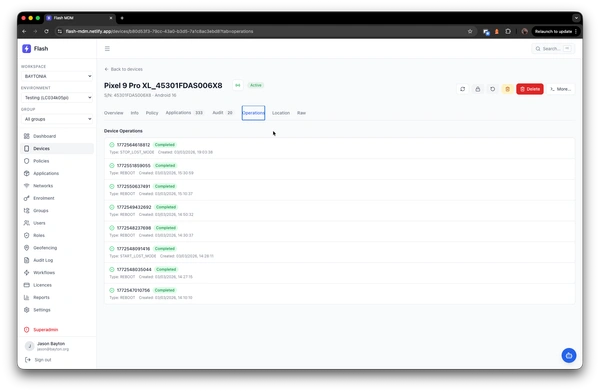This screenshot has width=600, height=392.
Task: Open the Applications cube icon in the sidebar
Action: click(26, 173)
